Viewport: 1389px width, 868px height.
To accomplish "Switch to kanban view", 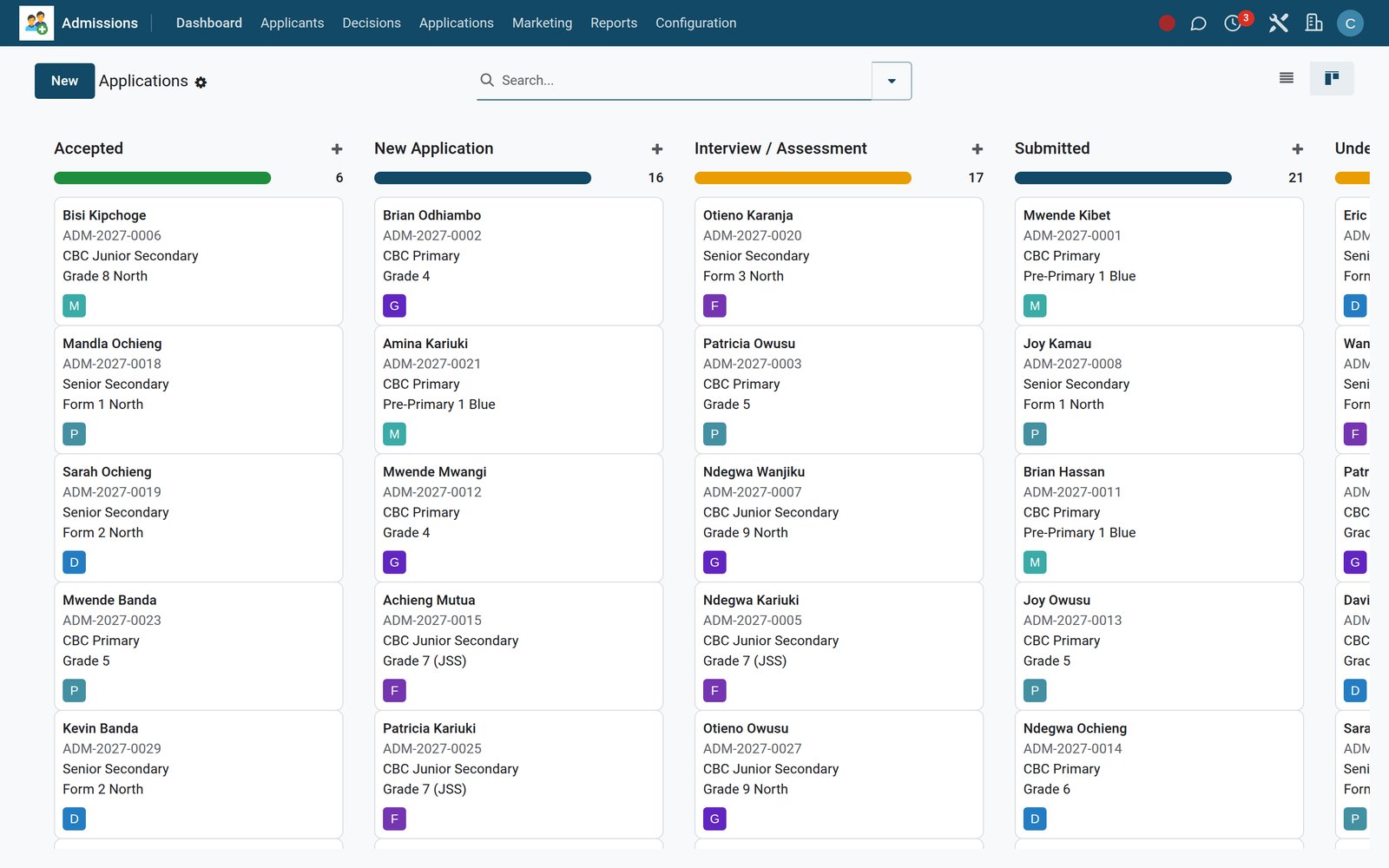I will point(1332,78).
